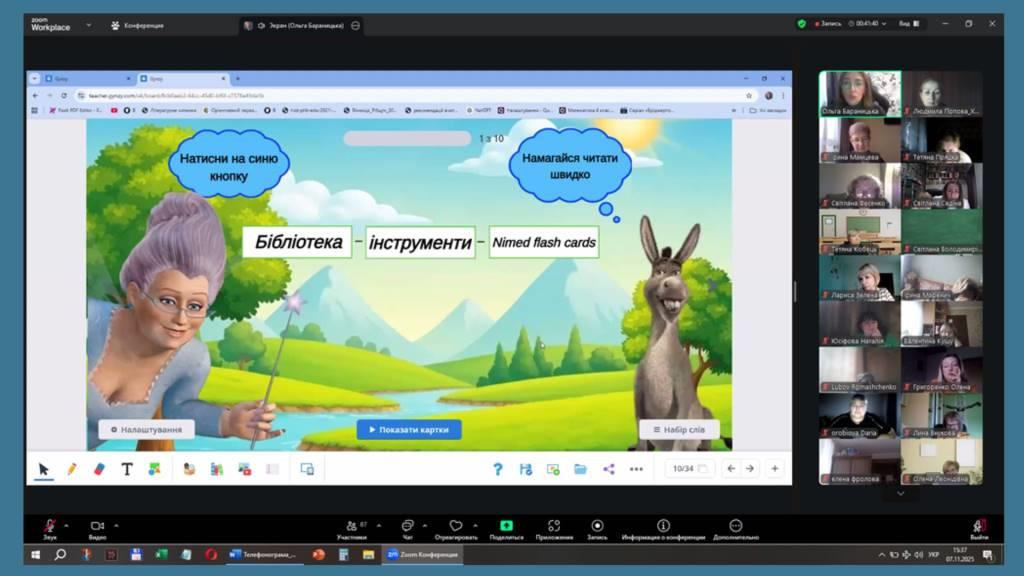This screenshot has height=576, width=1024.
Task: Expand the video options arrow next to camera
Action: pyautogui.click(x=116, y=524)
